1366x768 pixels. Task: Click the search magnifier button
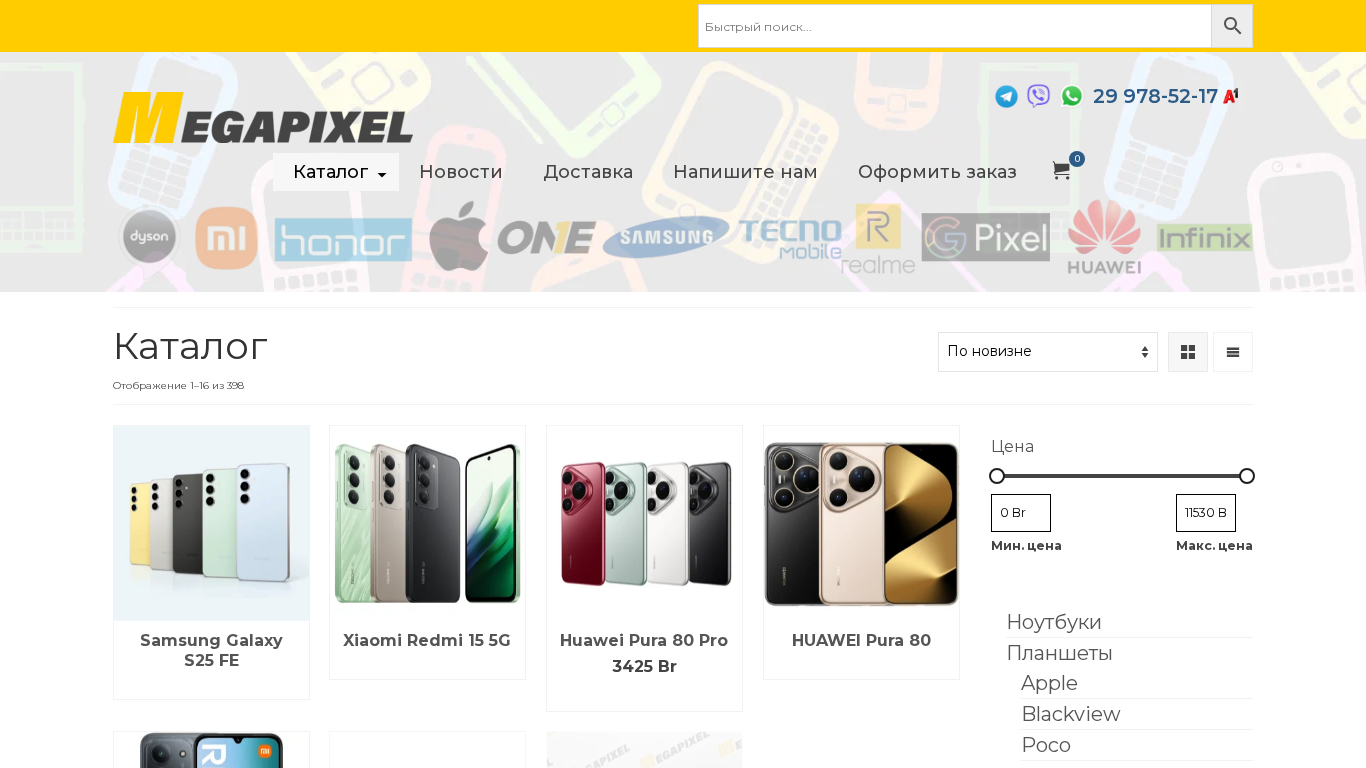pos(1232,26)
